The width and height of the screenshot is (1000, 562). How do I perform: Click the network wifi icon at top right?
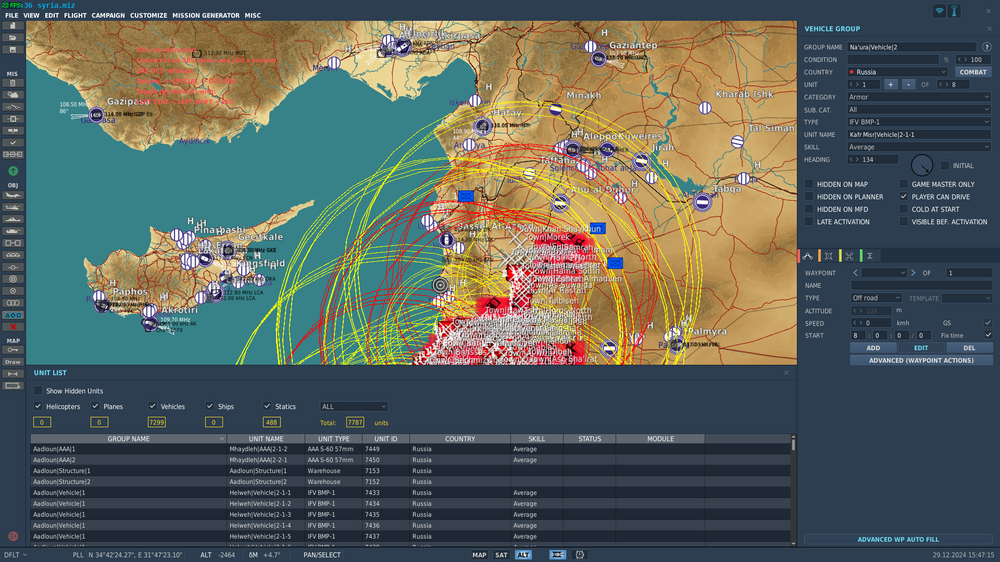click(x=939, y=11)
